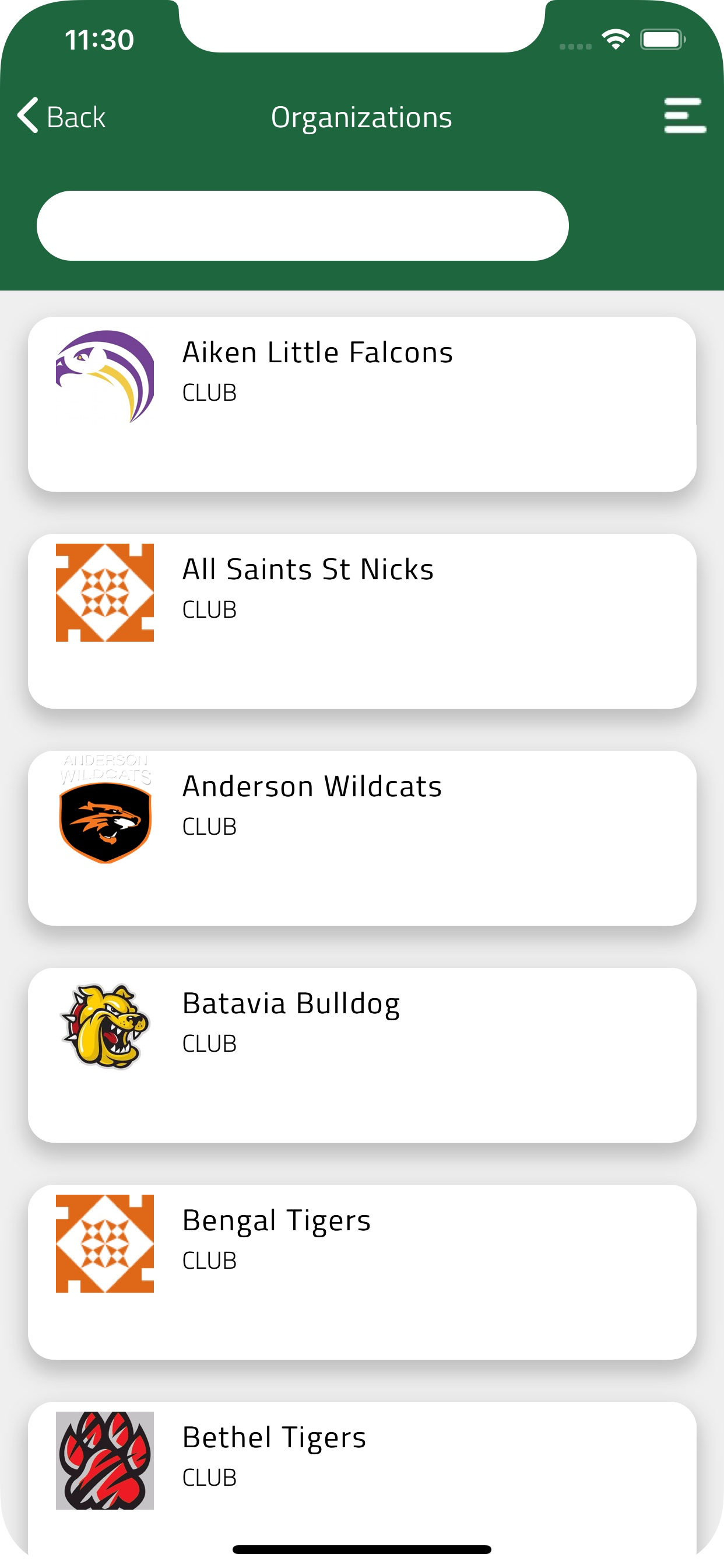Select the Aiken Little Falcons name
The height and width of the screenshot is (1568, 724).
pyautogui.click(x=318, y=352)
